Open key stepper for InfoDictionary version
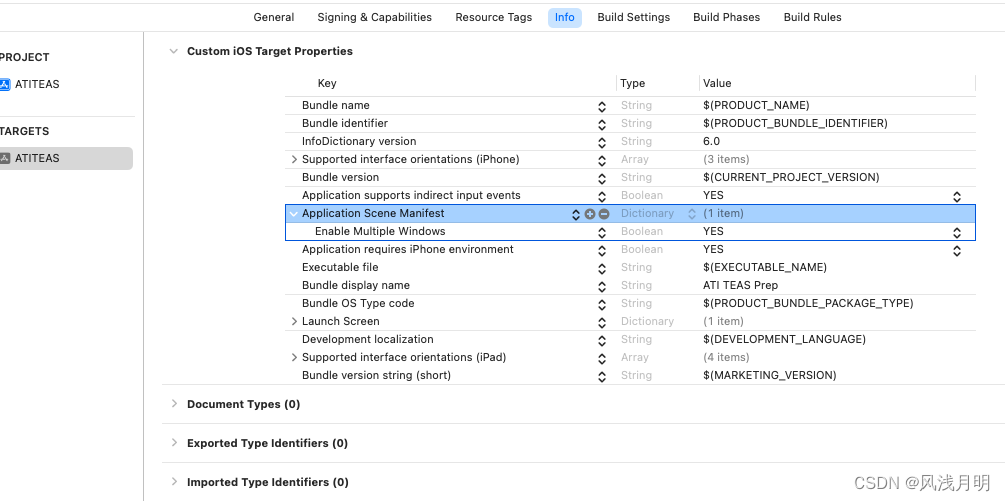The image size is (1005, 501). tap(602, 142)
